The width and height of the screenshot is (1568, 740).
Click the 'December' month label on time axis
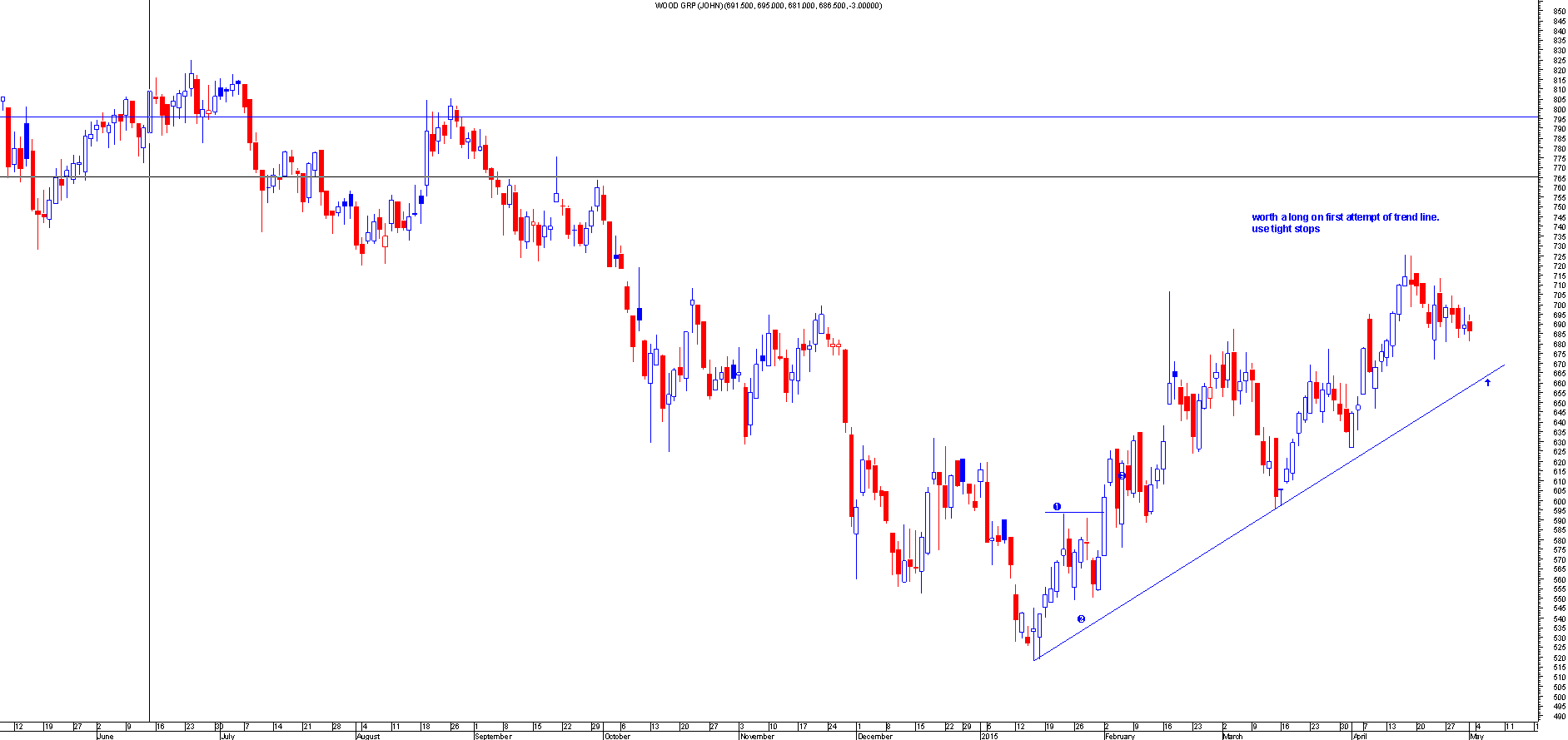click(874, 736)
